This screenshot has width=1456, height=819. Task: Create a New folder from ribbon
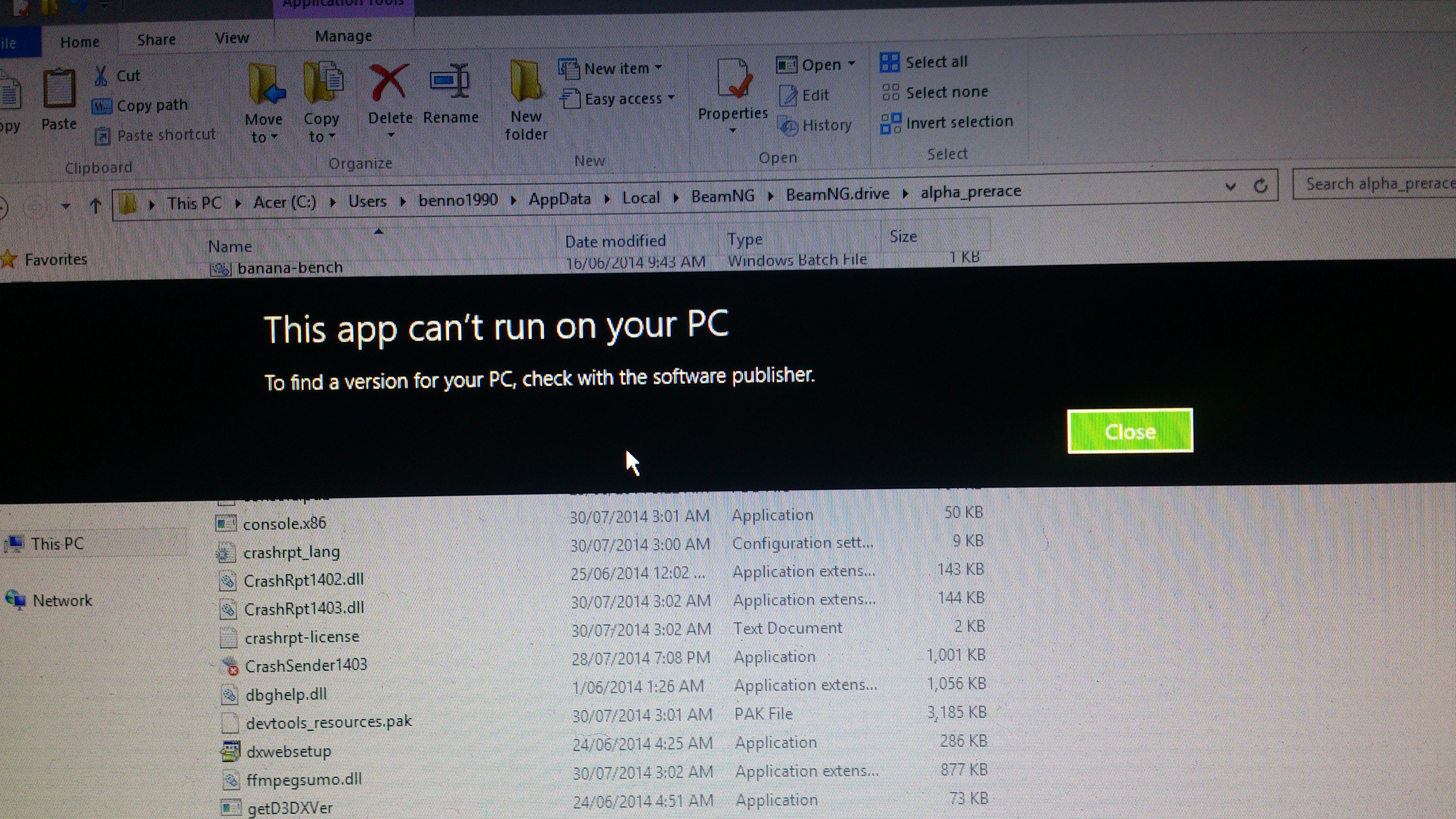(526, 100)
